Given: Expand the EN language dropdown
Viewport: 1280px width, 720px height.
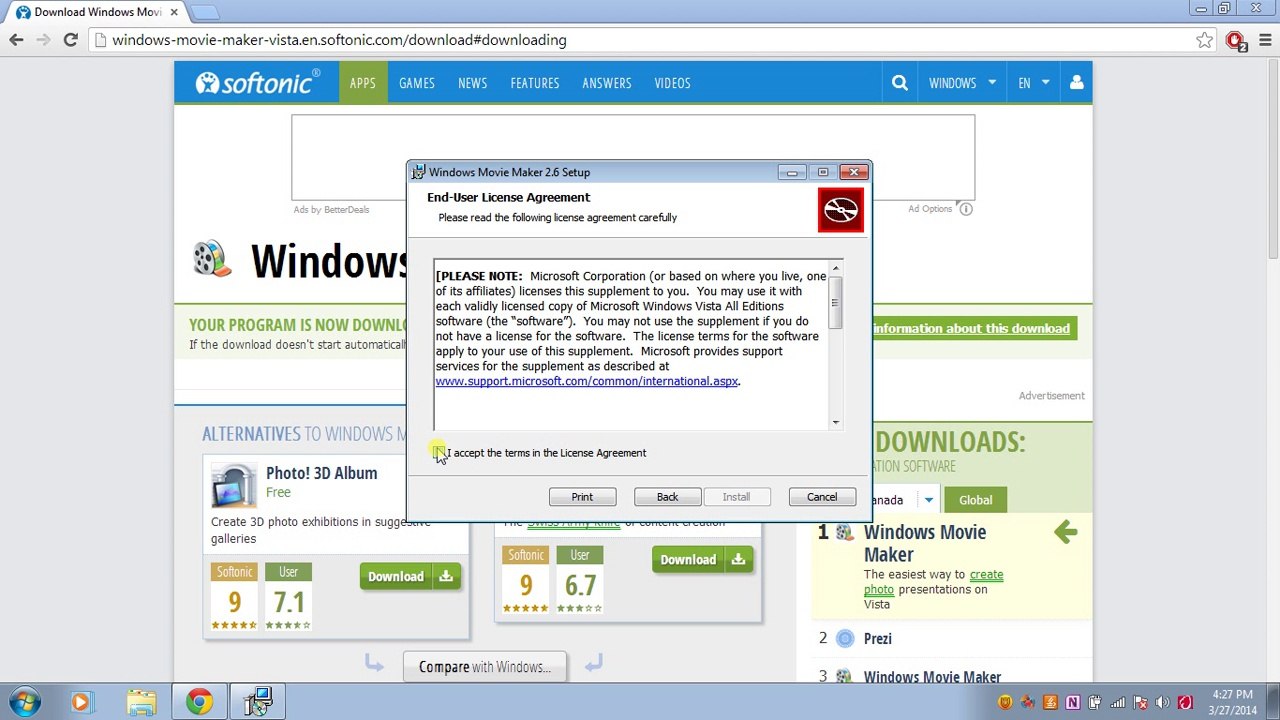Looking at the screenshot, I should point(1034,83).
